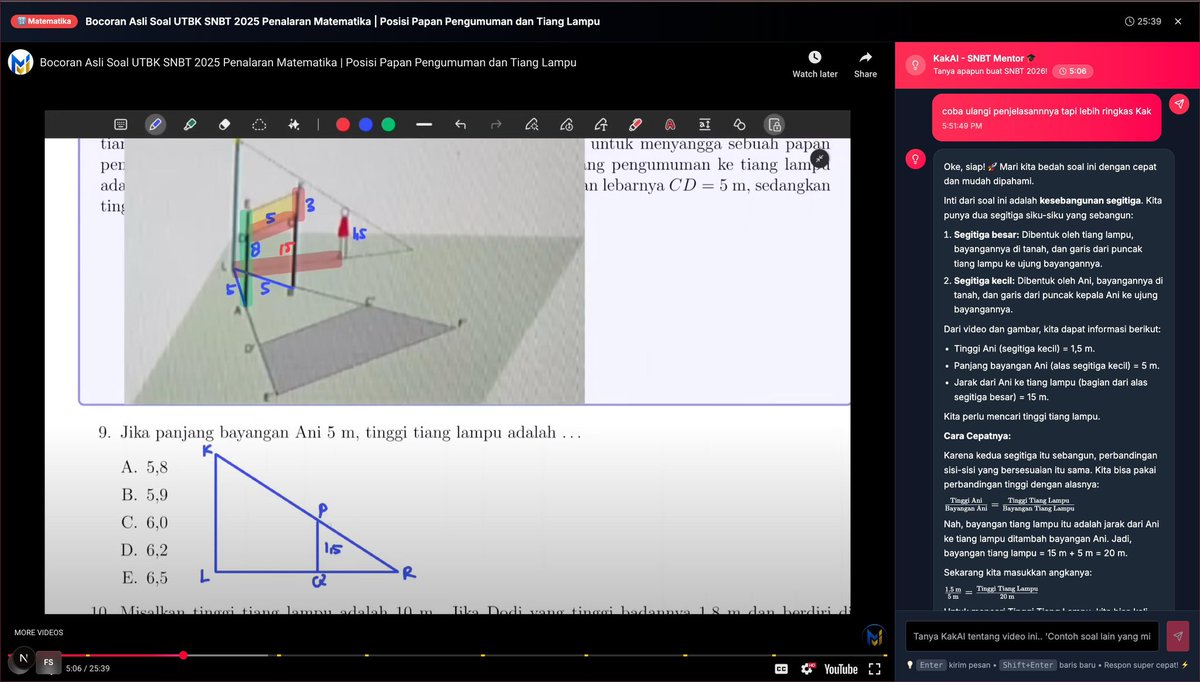Click the shapes tool icon in toolbar
The height and width of the screenshot is (682, 1200).
click(739, 124)
